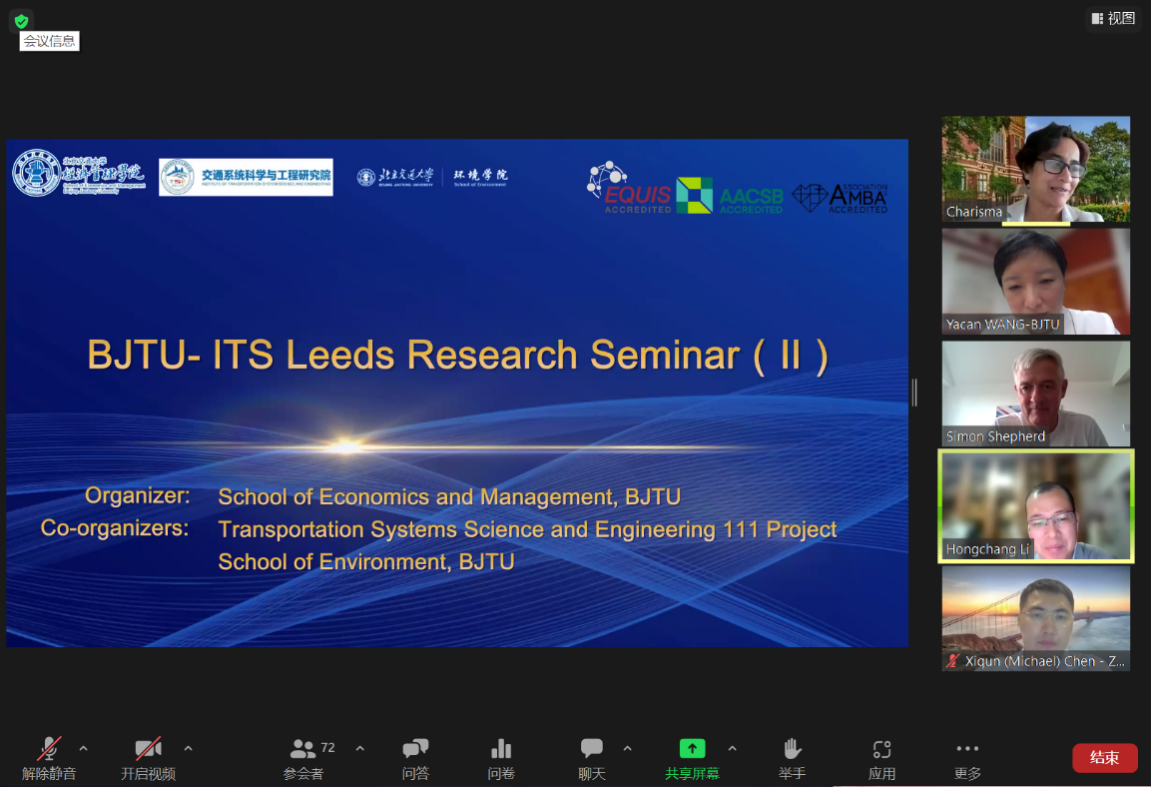The image size is (1151, 787).
Task: Click the 会议信息 meeting info label
Action: (x=49, y=41)
